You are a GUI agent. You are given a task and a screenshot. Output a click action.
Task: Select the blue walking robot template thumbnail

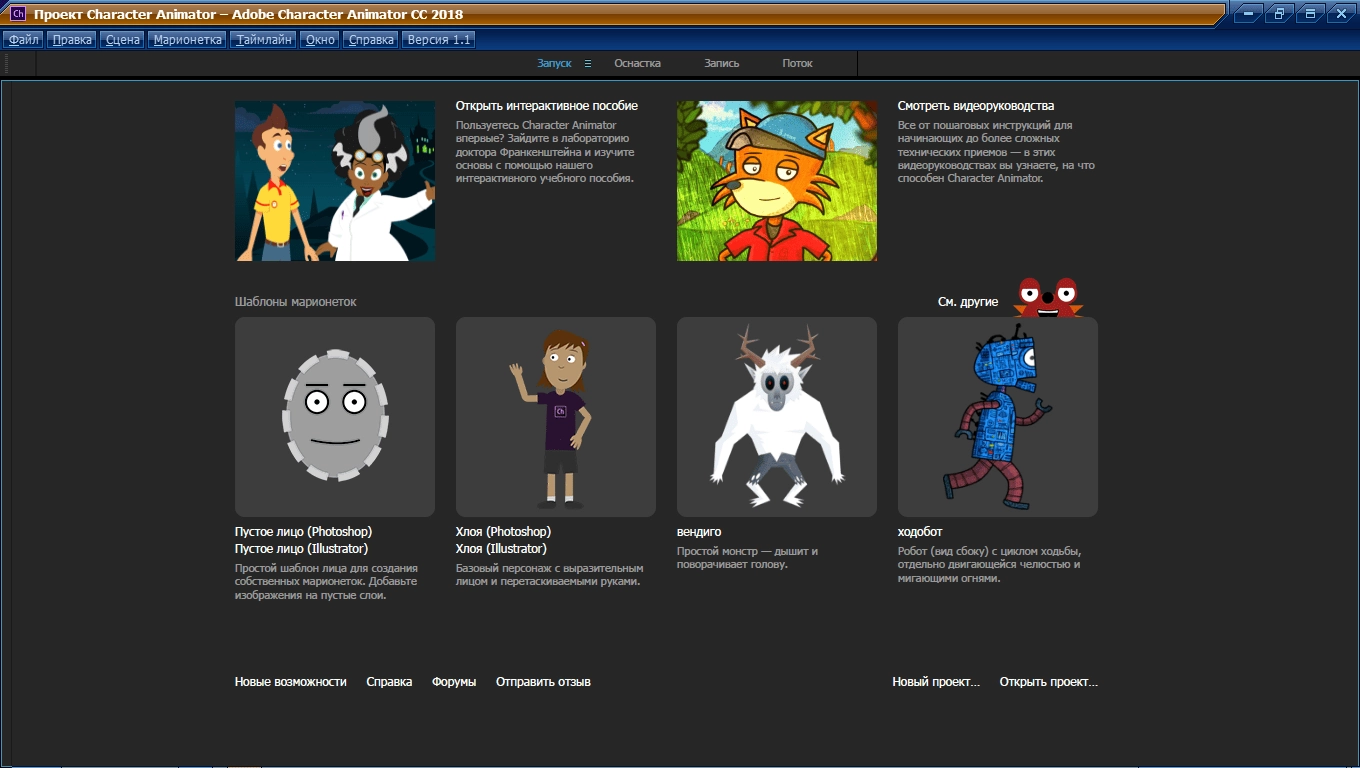(998, 417)
